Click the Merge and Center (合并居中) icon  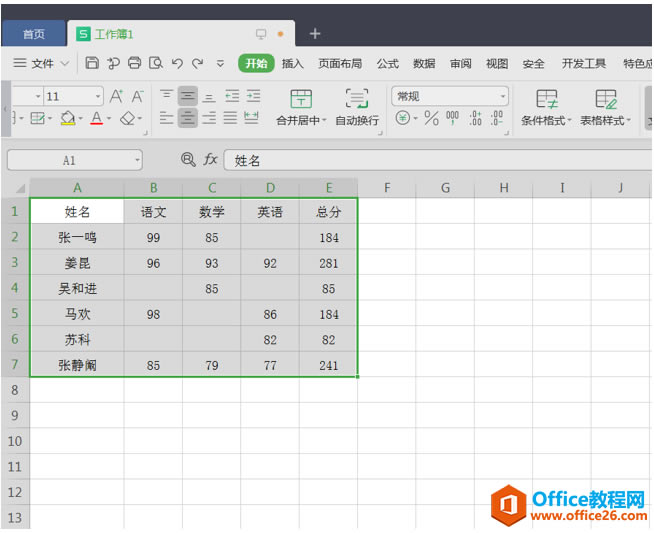(301, 99)
